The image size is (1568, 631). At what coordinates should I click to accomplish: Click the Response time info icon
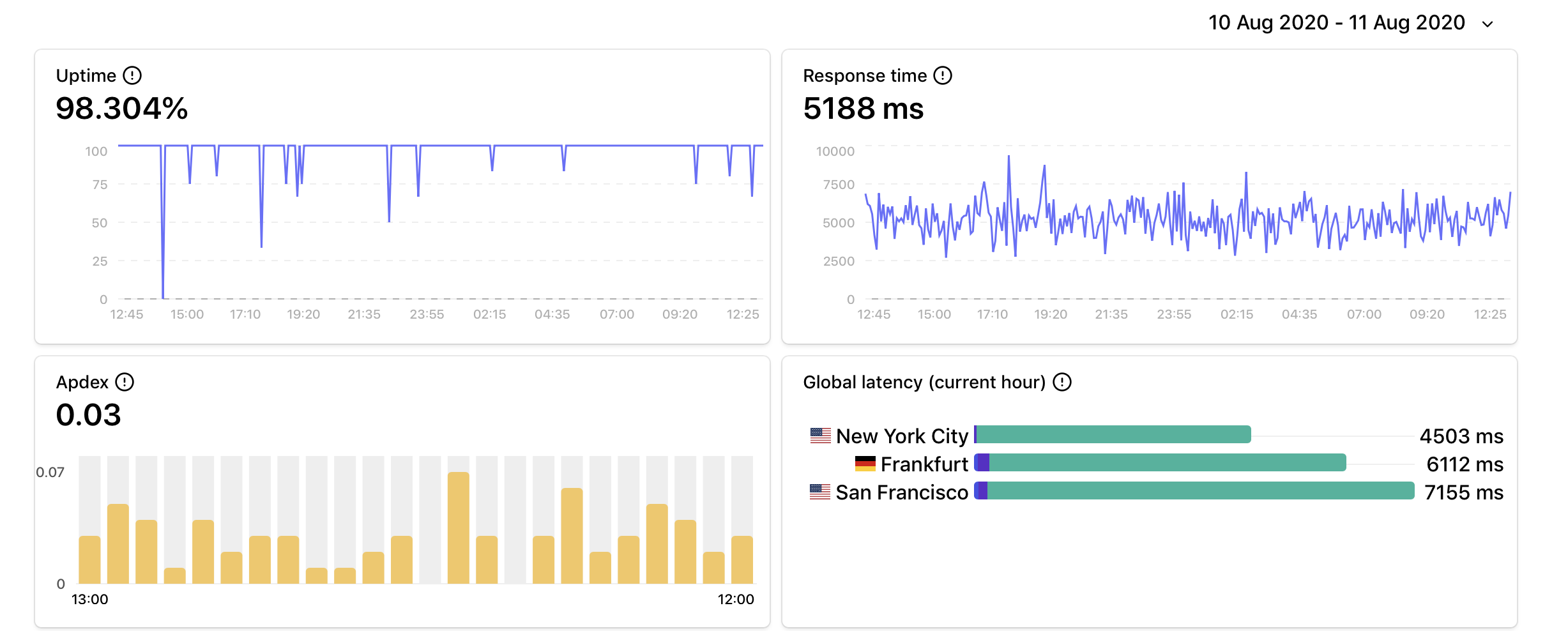(x=942, y=76)
